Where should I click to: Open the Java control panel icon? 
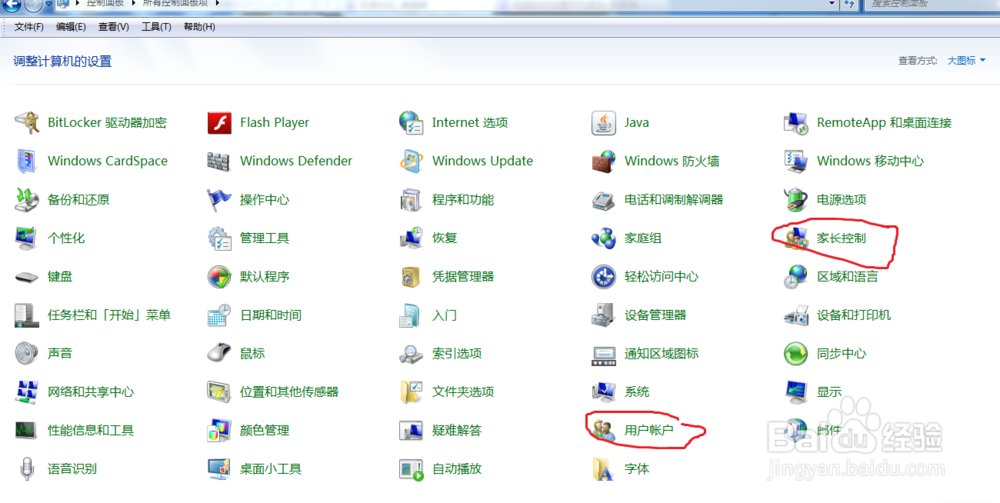pos(603,122)
